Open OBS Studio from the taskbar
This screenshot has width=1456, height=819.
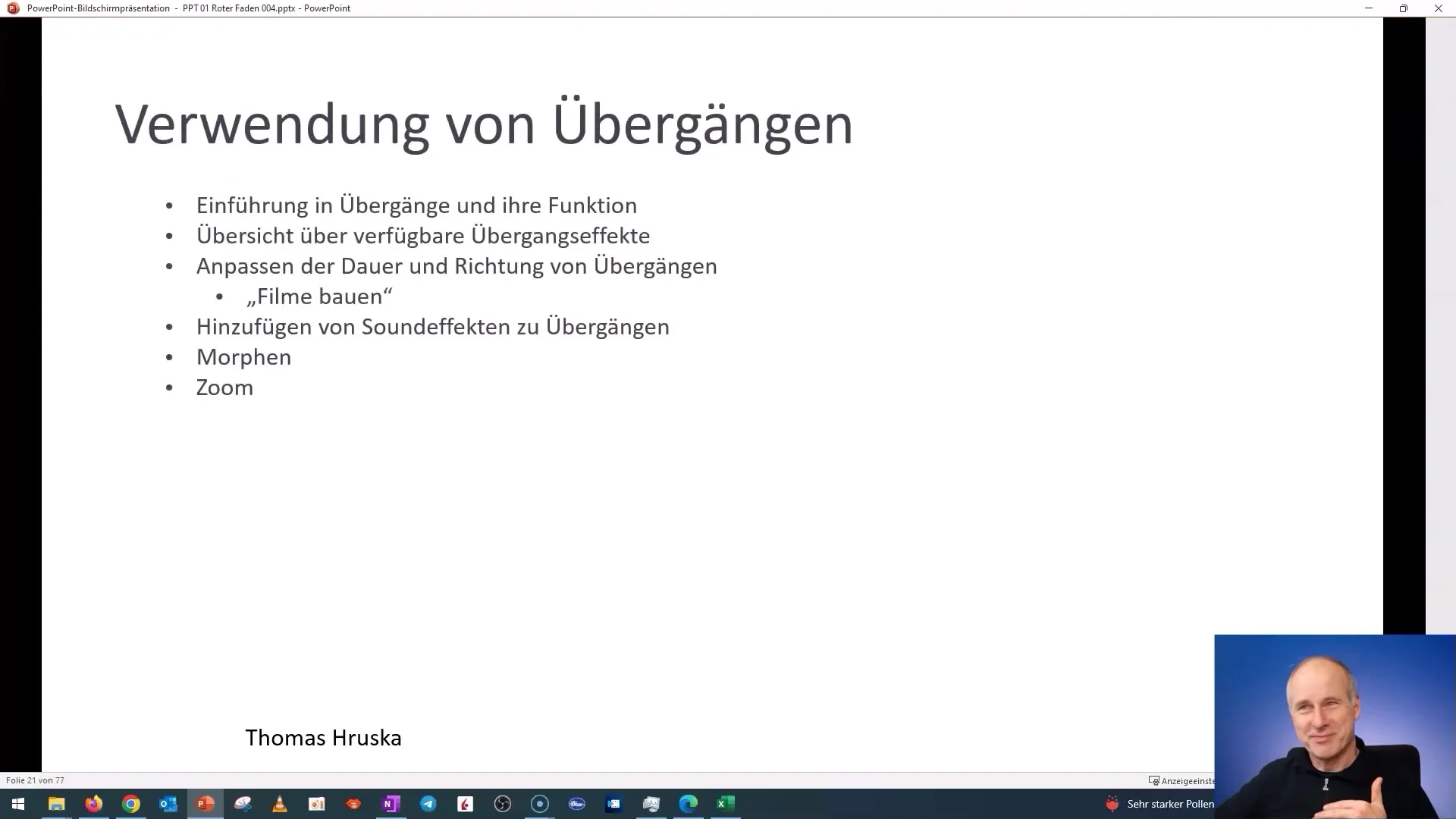pyautogui.click(x=502, y=804)
